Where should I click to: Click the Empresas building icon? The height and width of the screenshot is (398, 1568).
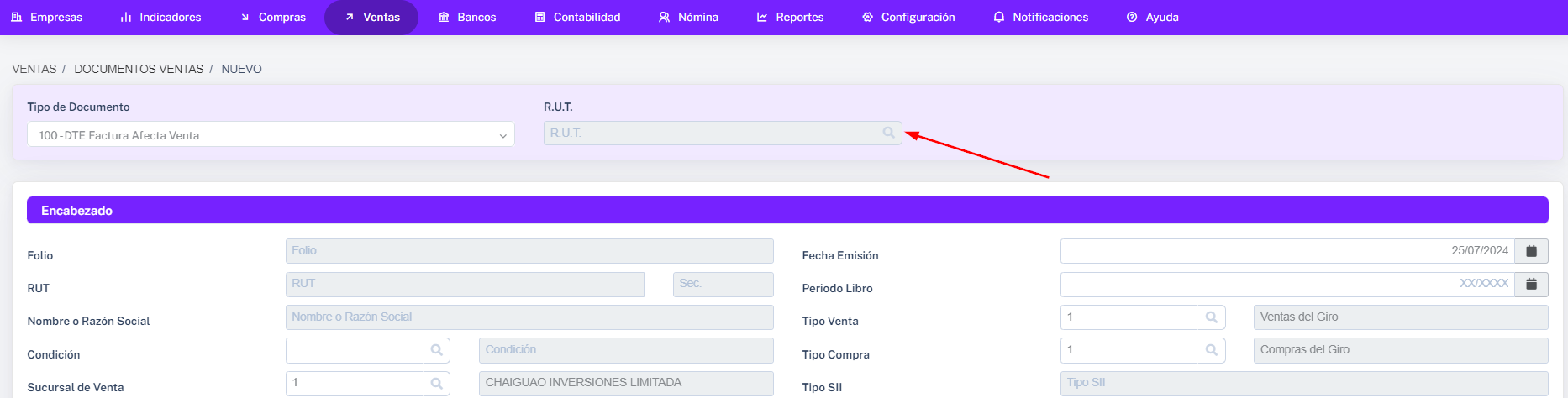[x=17, y=17]
